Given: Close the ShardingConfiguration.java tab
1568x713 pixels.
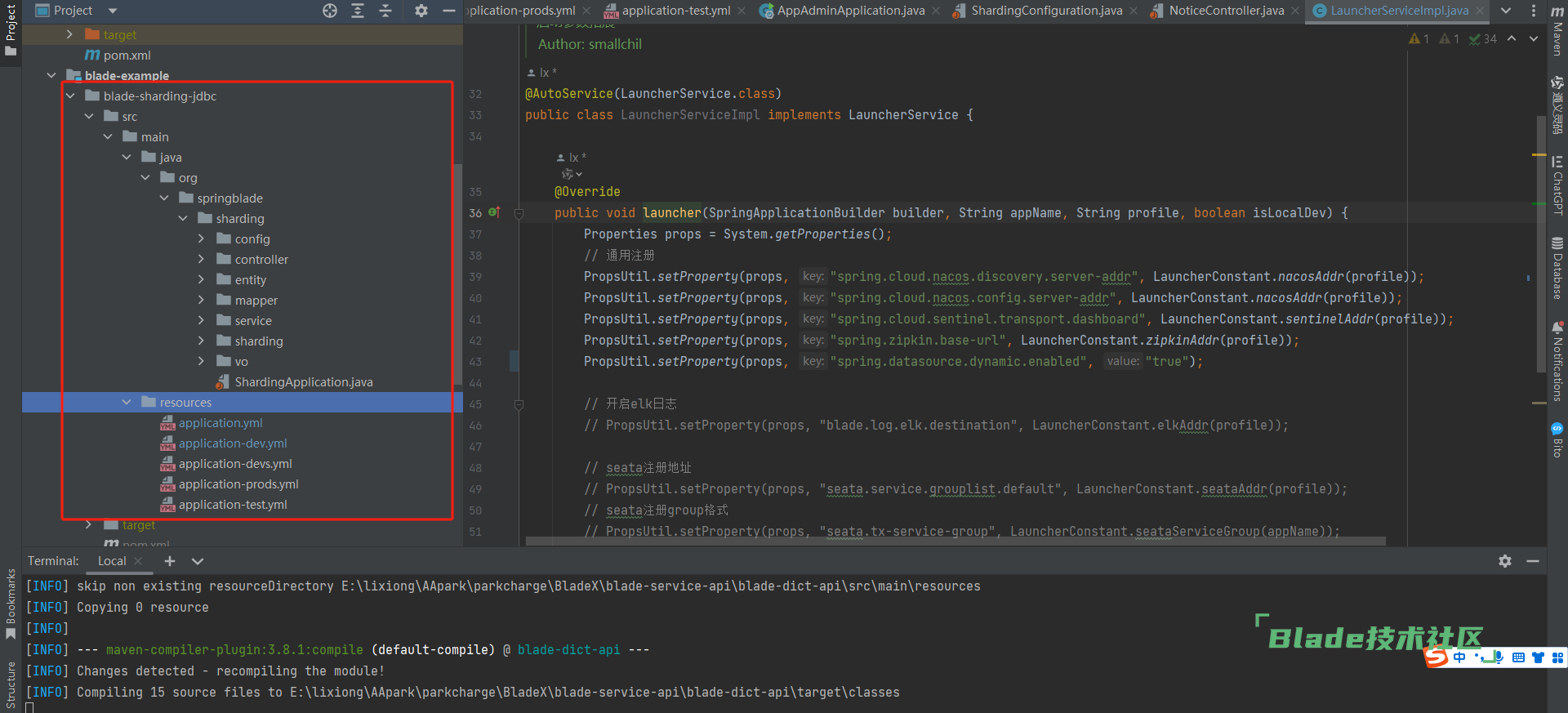Looking at the screenshot, I should (1134, 11).
